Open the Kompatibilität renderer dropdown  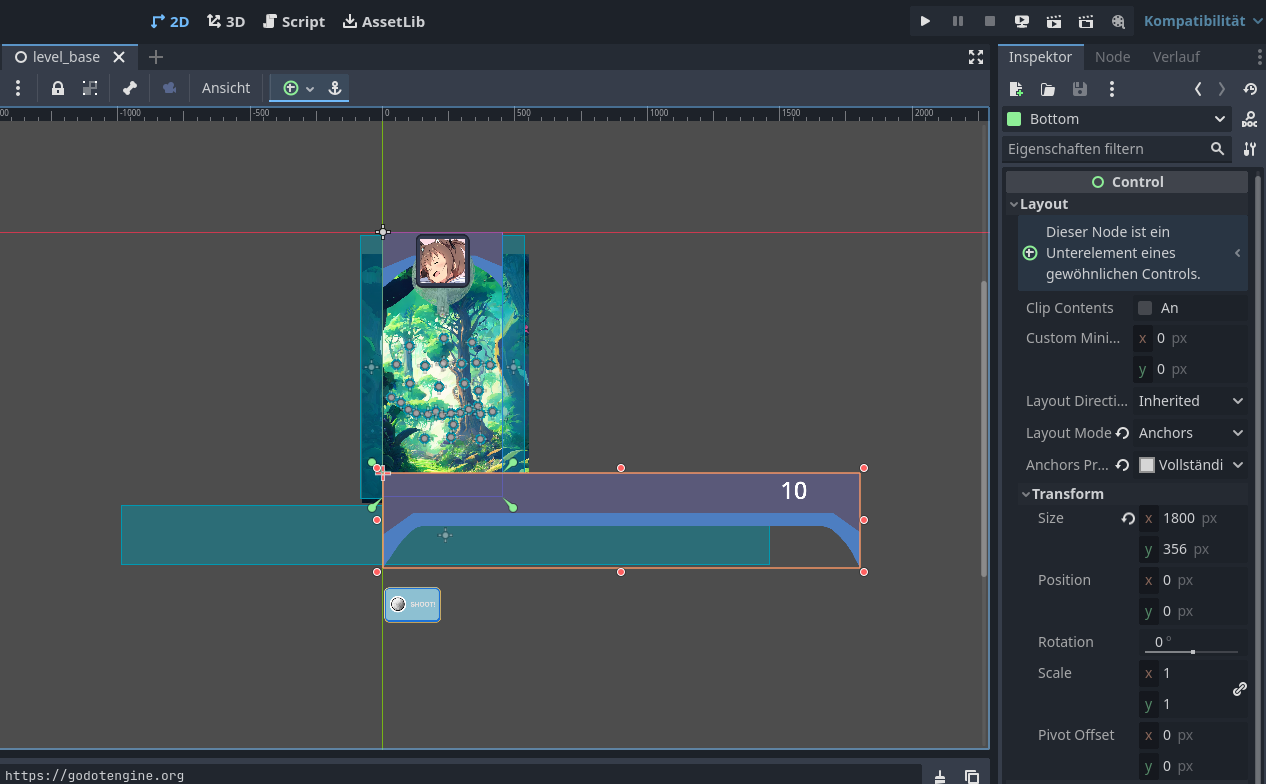[x=1203, y=21]
